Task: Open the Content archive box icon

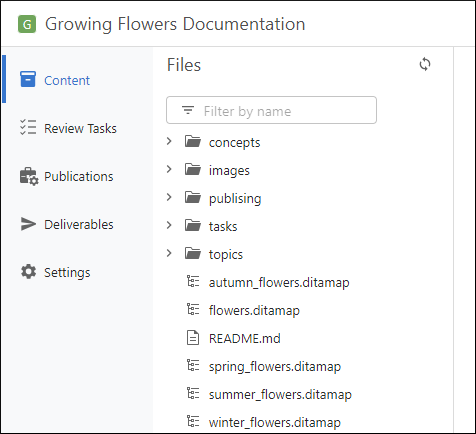Action: [x=28, y=79]
